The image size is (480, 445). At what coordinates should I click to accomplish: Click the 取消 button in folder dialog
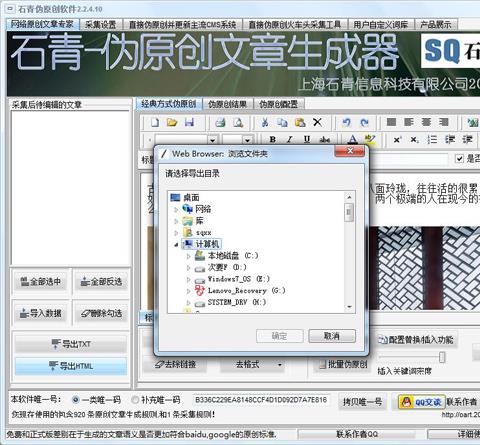coord(332,336)
